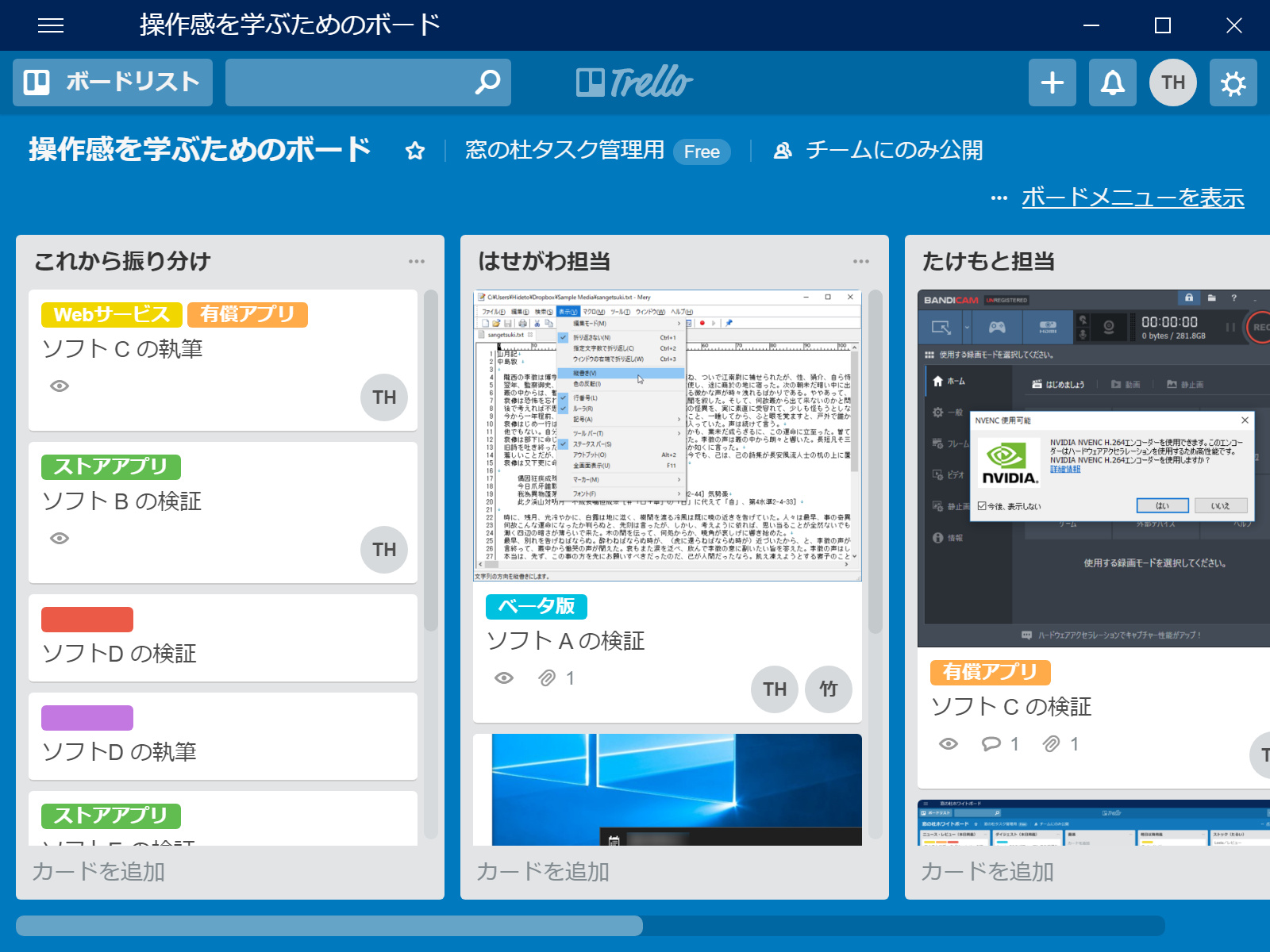Viewport: 1270px width, 952px height.
Task: Click the TH avatar on ソフトC の執筆 card
Action: tap(383, 397)
